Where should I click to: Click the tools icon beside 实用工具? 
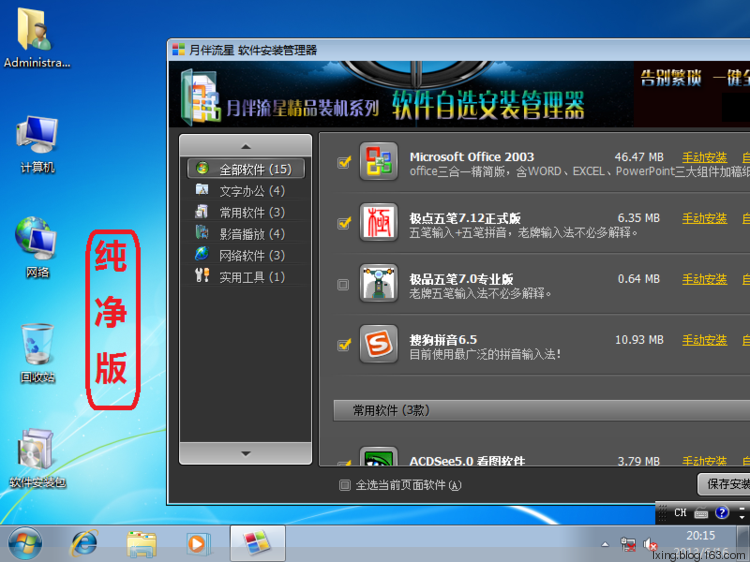(x=202, y=275)
